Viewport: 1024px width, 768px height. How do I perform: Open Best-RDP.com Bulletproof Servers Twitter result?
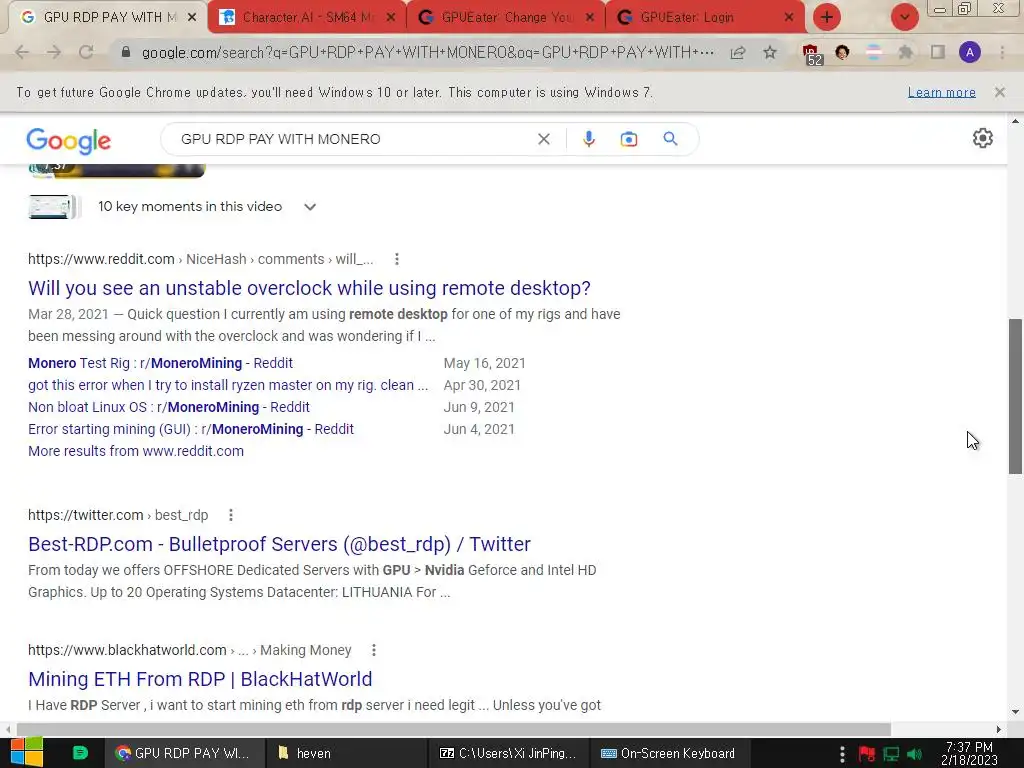(279, 544)
